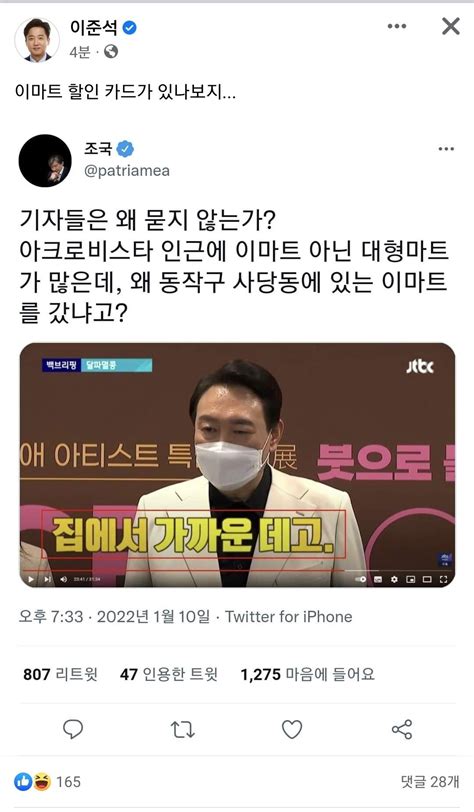The width and height of the screenshot is (474, 812).
Task: Open 47 인용한 트윗 list
Action: click(169, 674)
